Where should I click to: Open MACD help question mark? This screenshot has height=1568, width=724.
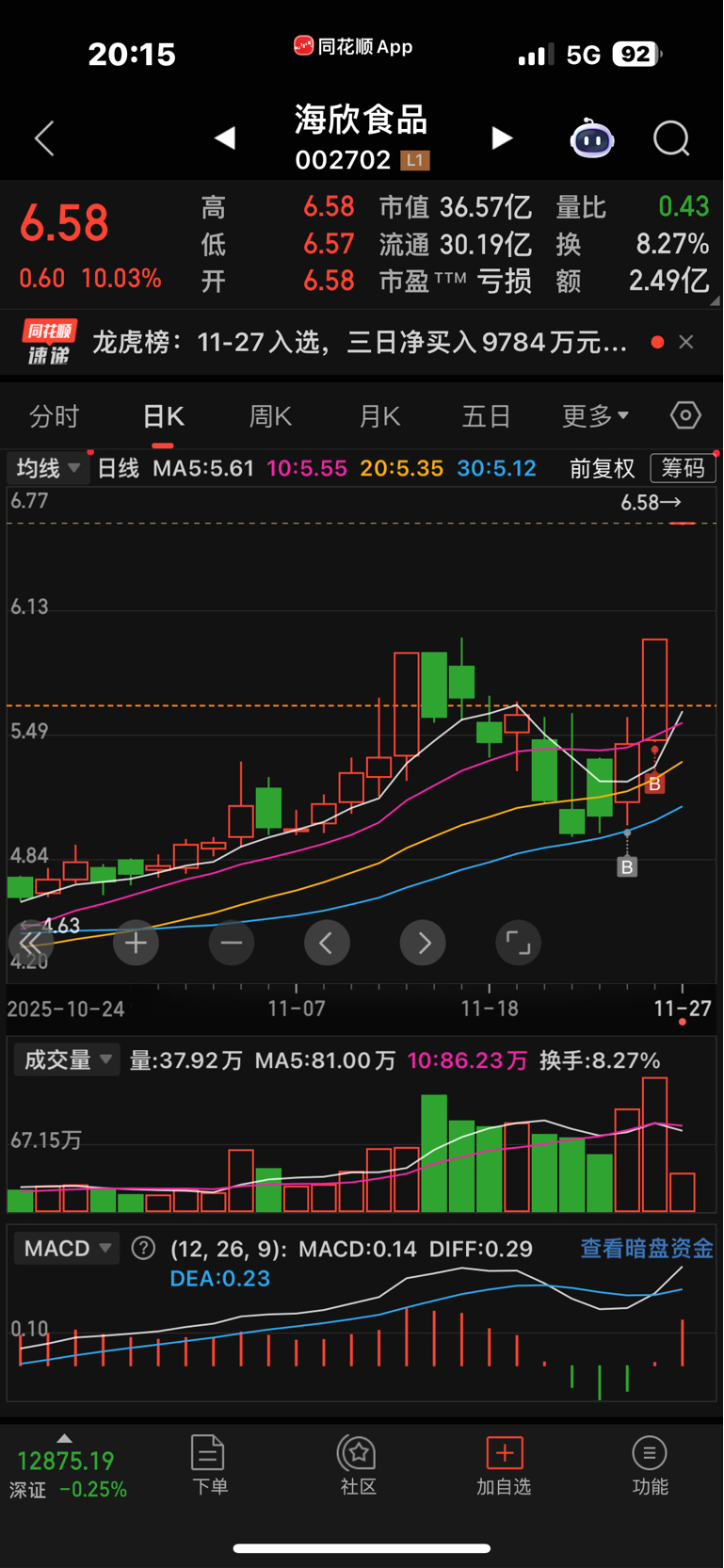pyautogui.click(x=143, y=1249)
